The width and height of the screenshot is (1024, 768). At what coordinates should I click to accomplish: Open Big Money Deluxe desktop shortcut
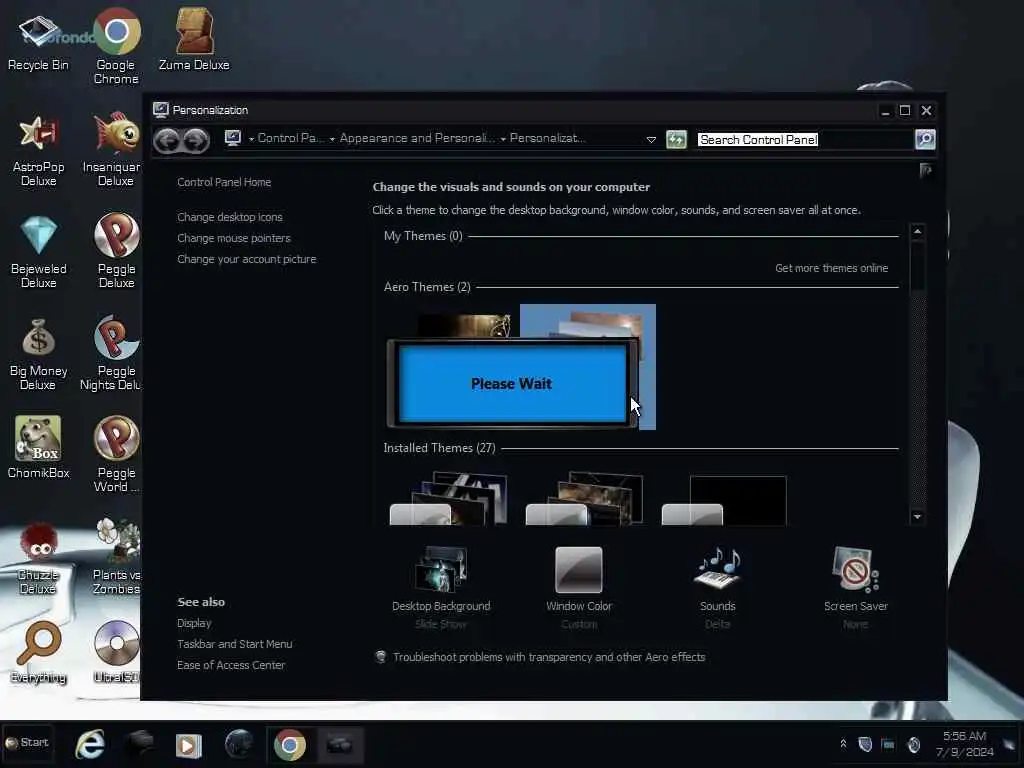(x=38, y=354)
